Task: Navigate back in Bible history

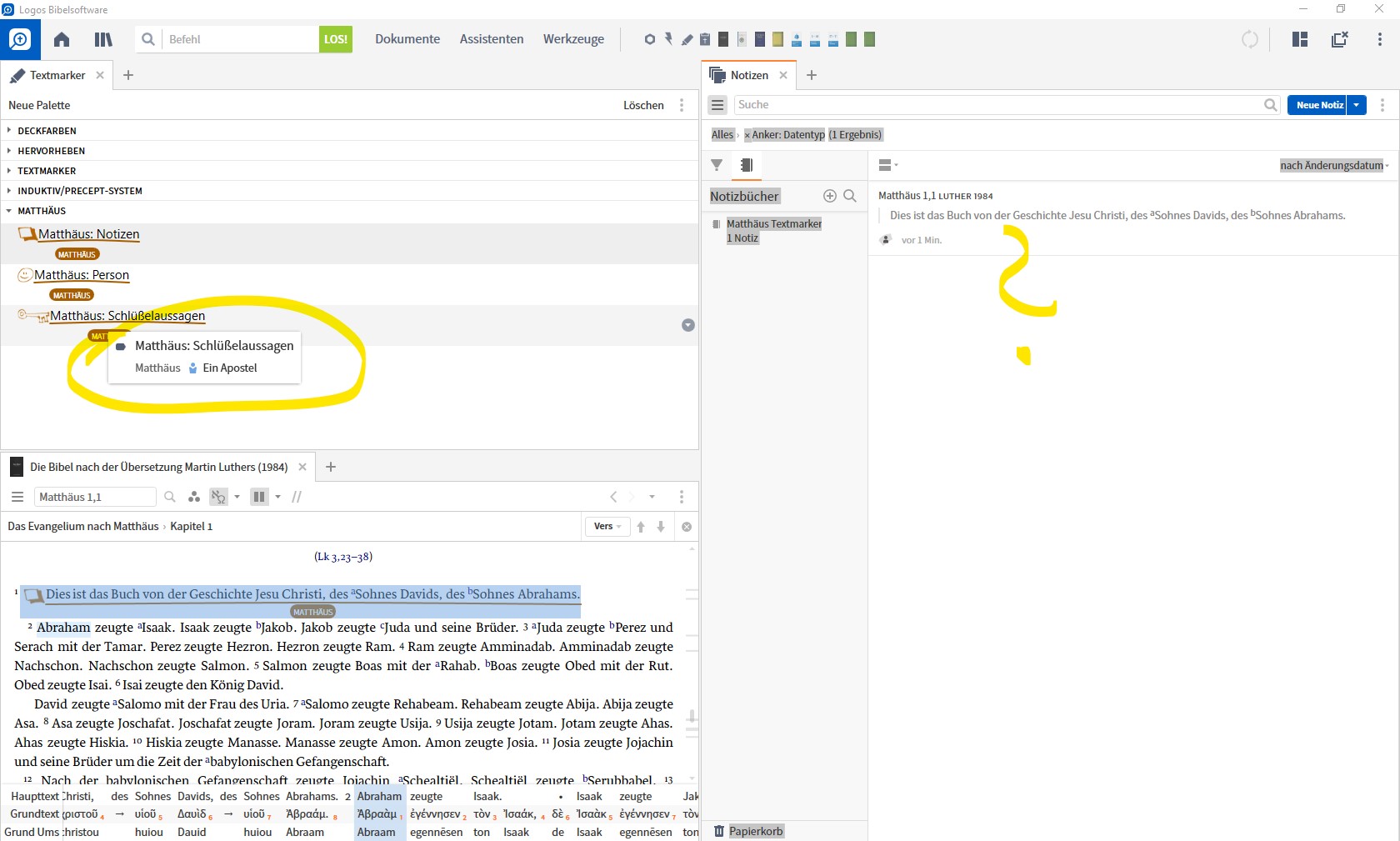Action: click(614, 497)
